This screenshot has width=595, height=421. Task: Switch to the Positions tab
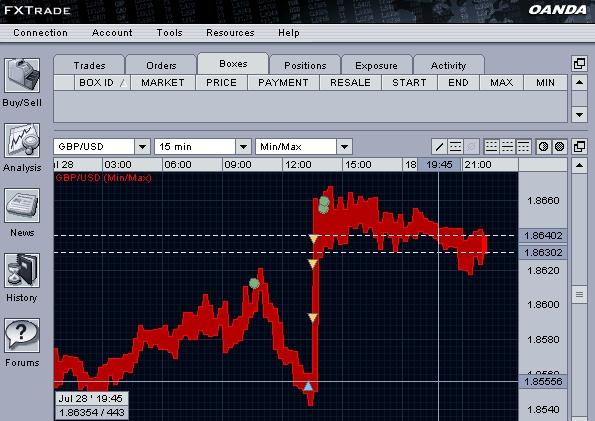click(305, 65)
